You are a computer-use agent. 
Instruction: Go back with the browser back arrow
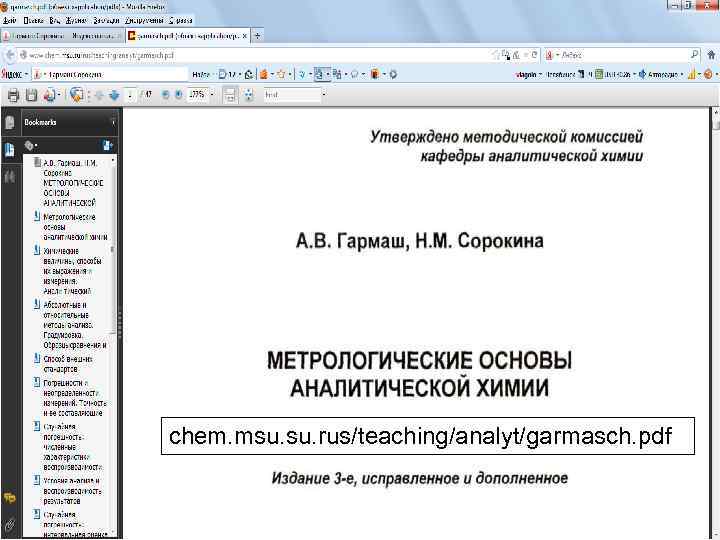click(10, 55)
